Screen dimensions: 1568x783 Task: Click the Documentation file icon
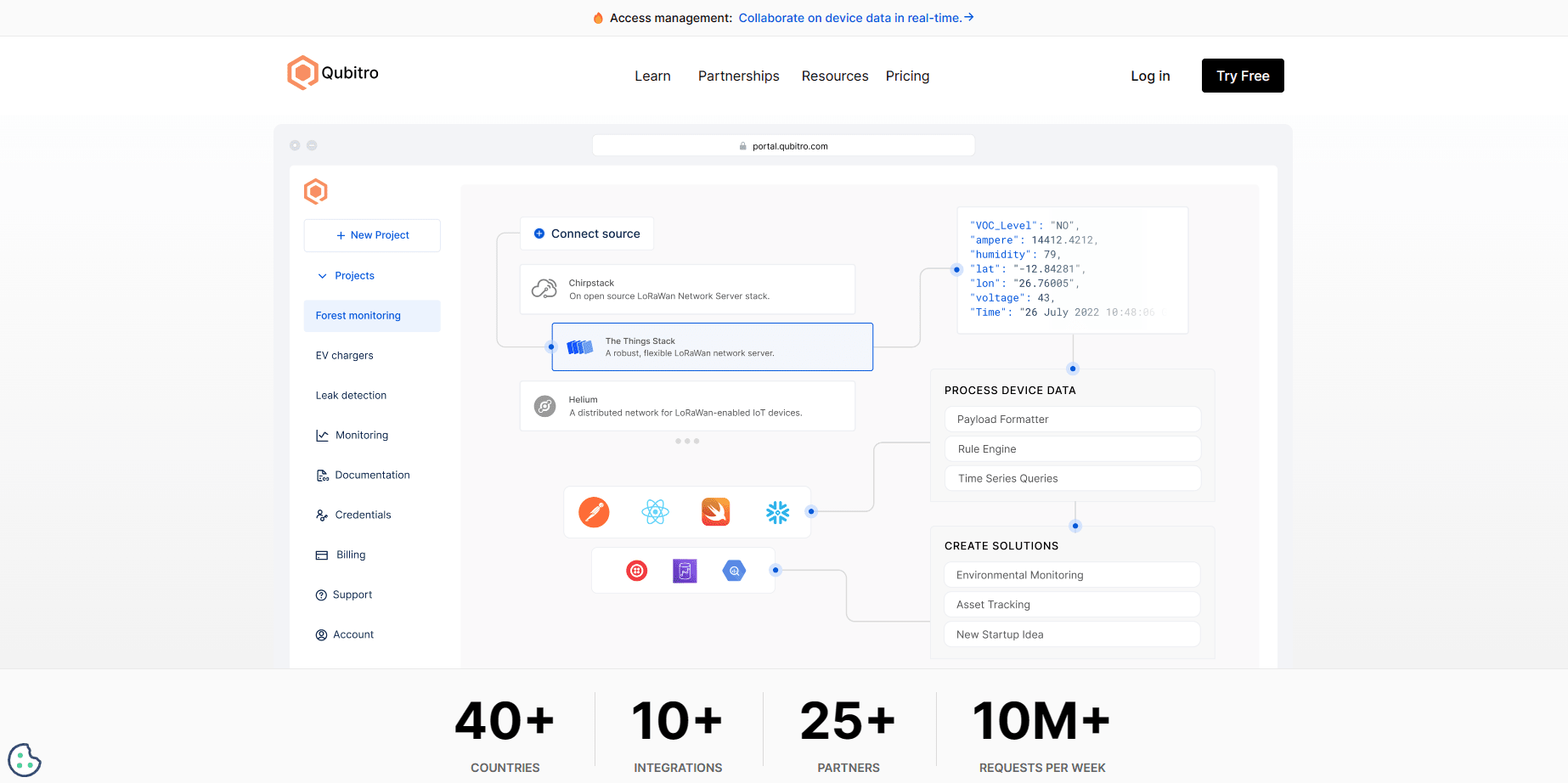pos(322,476)
